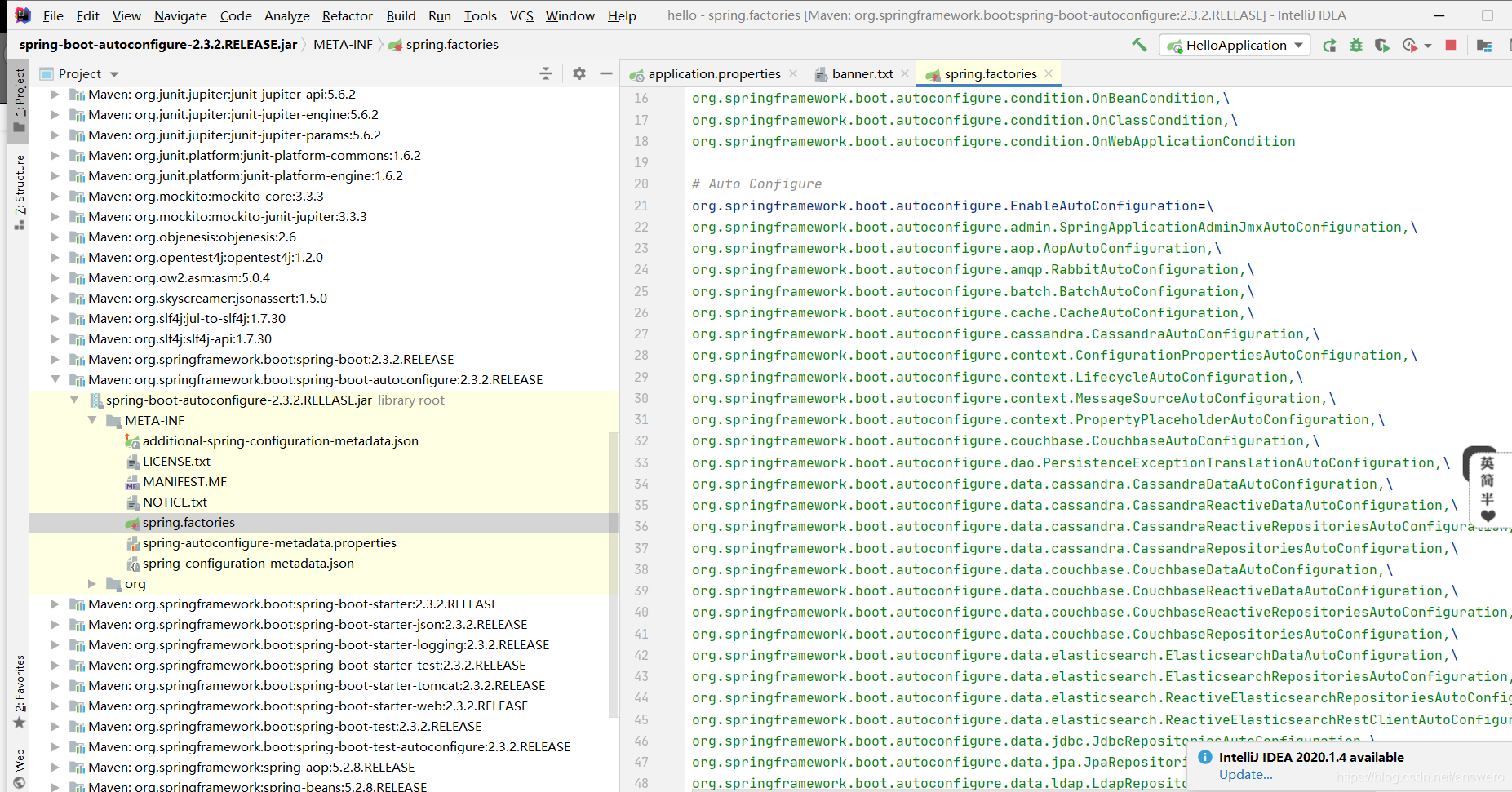Click the Project panel vertical scrollbar

[x=614, y=575]
